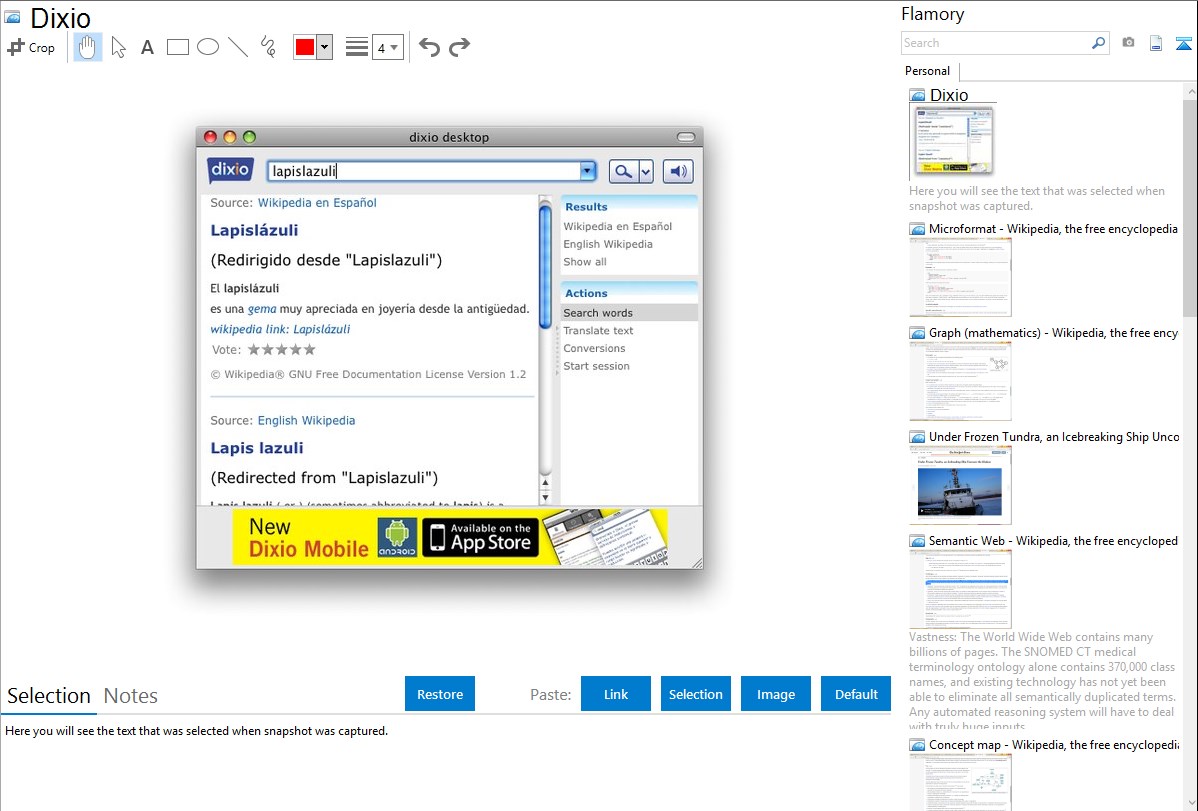Select 'Translate text' under Actions
1198x811 pixels.
tap(598, 330)
